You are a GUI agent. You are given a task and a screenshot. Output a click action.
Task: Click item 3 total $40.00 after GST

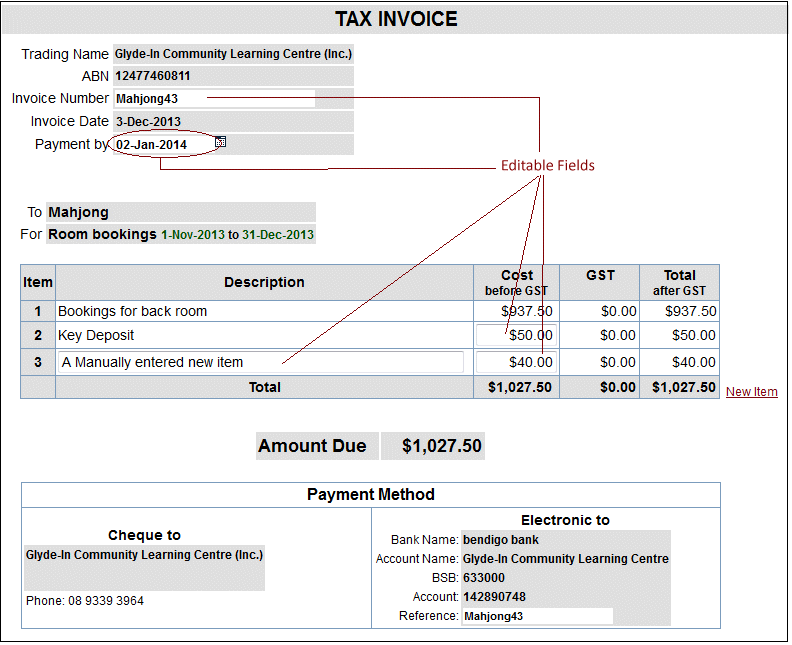pos(694,362)
